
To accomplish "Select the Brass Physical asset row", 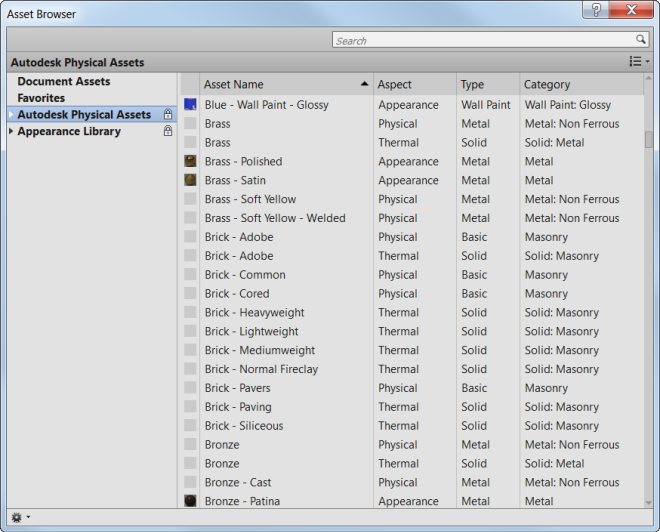I will pyautogui.click(x=412, y=124).
